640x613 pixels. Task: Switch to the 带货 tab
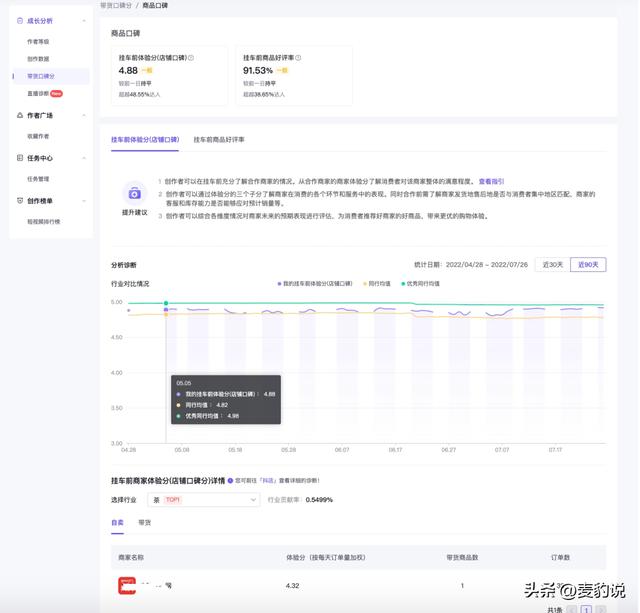(144, 523)
